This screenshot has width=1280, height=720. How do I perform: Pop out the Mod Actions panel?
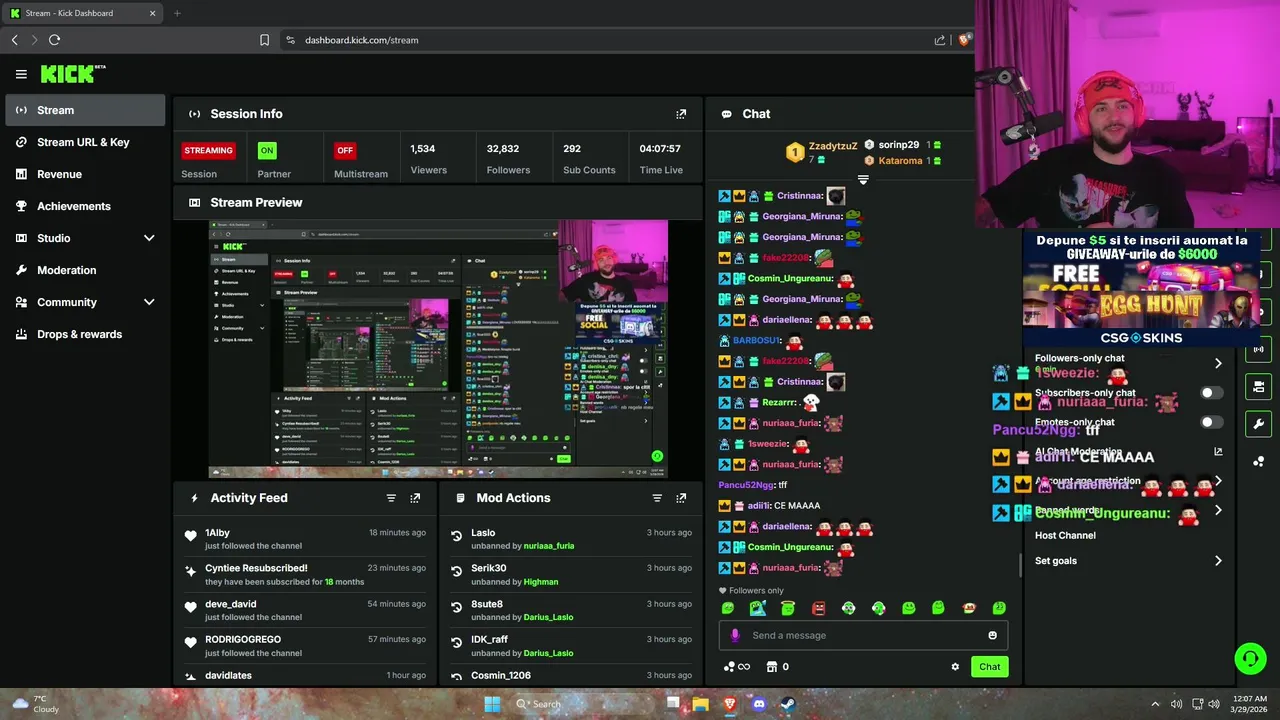click(681, 498)
